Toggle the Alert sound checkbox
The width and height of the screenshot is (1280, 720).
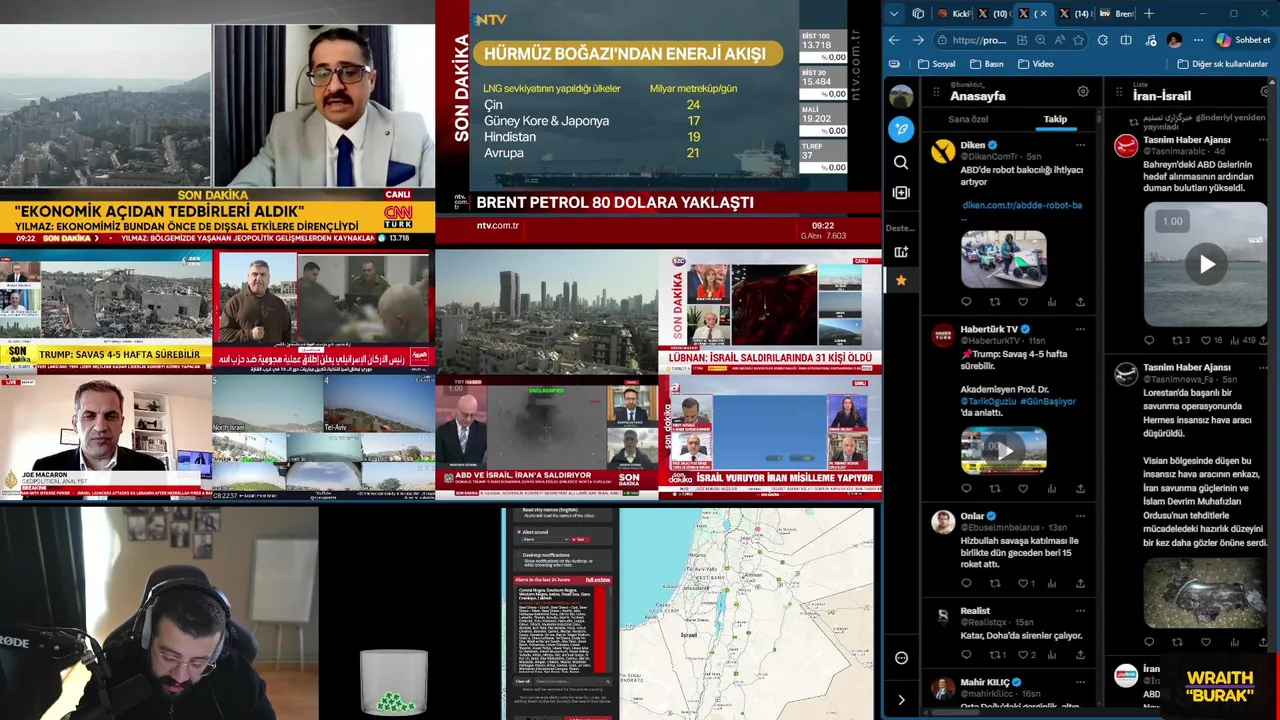coord(518,532)
